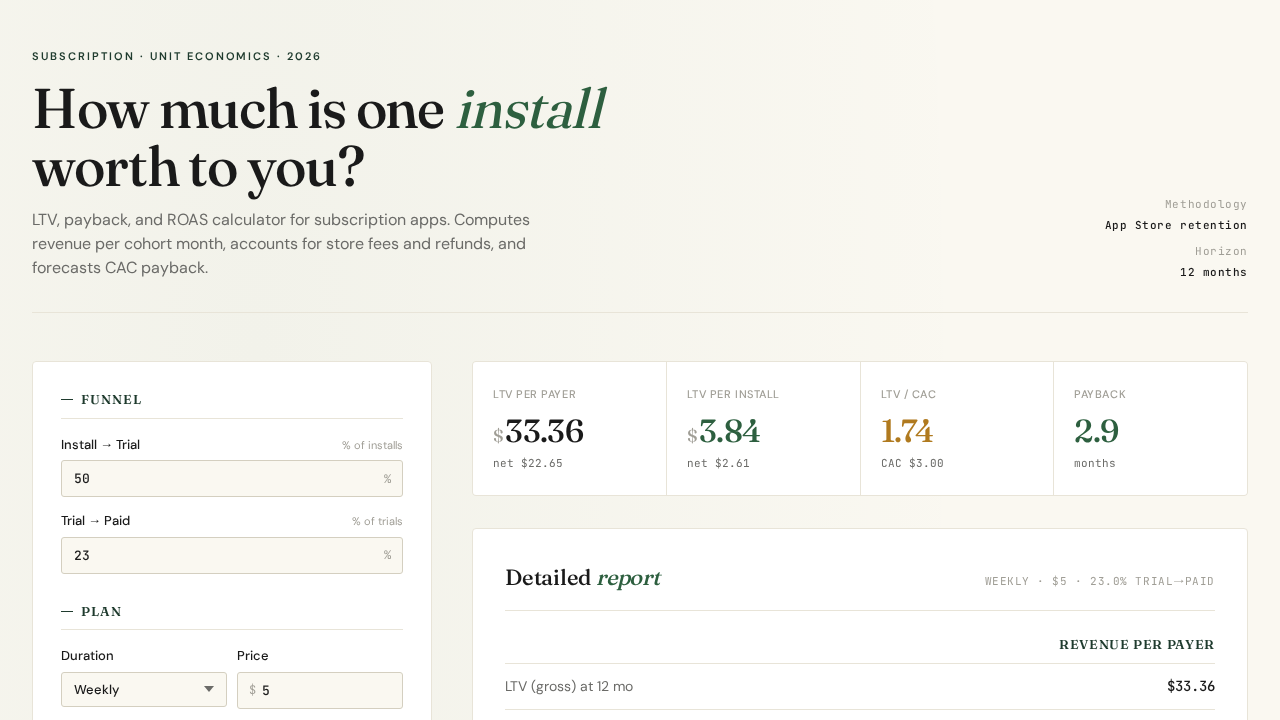The width and height of the screenshot is (1280, 720).
Task: Click the 'SUBSCRIPTION · UNIT ECONOMICS · 2026' tagline
Action: (x=177, y=57)
